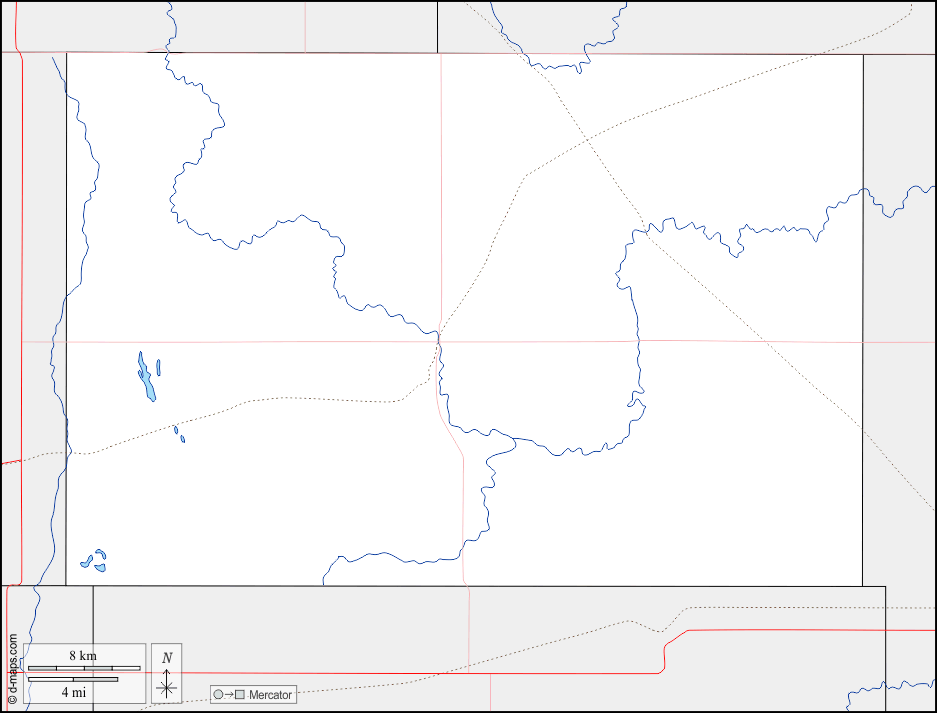Click the square icon in the Mercator legend
The width and height of the screenshot is (937, 713).
(240, 695)
